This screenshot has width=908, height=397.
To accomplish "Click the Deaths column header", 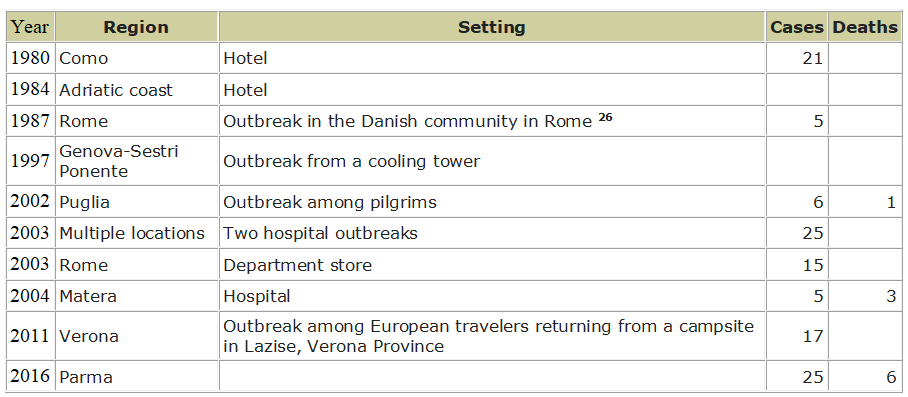I will click(x=865, y=27).
